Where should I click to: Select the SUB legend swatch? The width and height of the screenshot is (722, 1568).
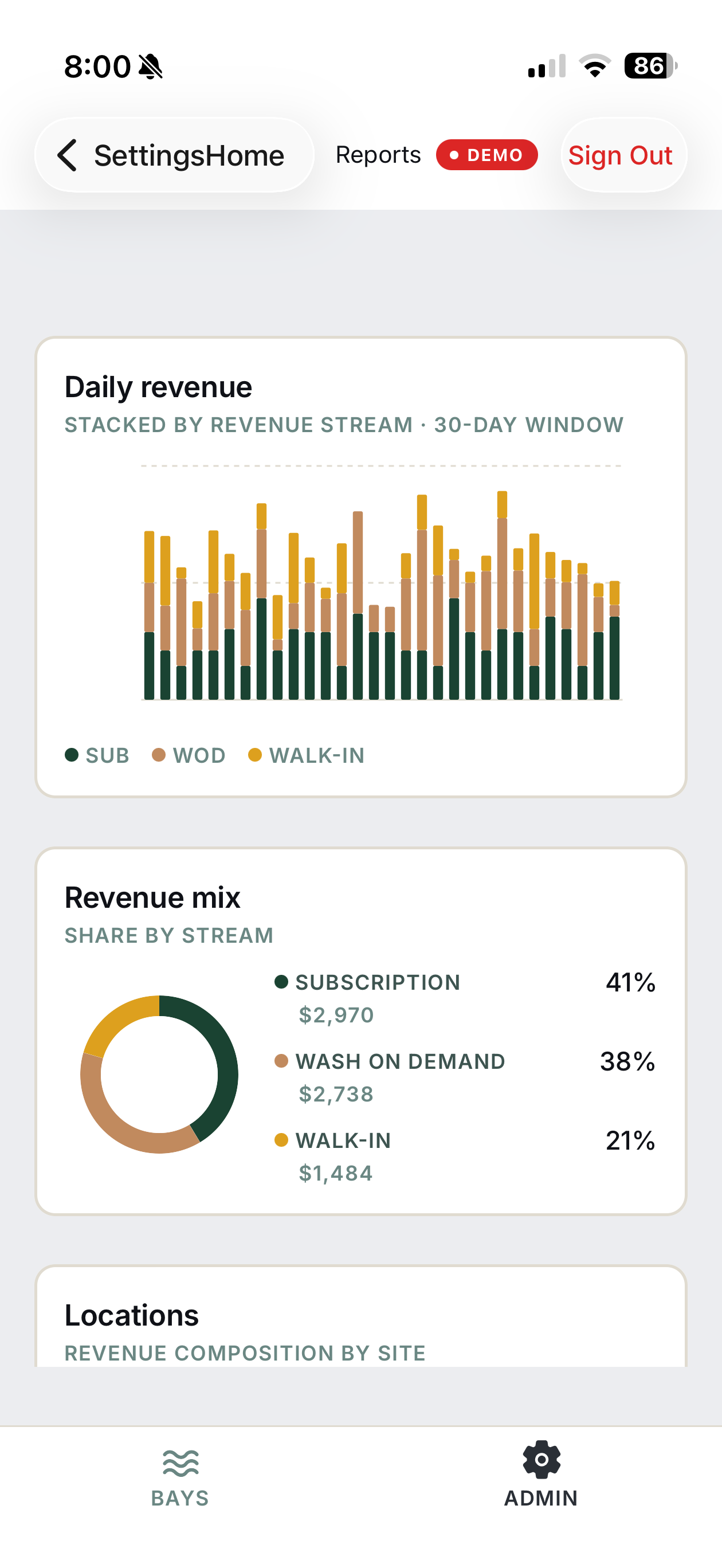pyautogui.click(x=72, y=755)
